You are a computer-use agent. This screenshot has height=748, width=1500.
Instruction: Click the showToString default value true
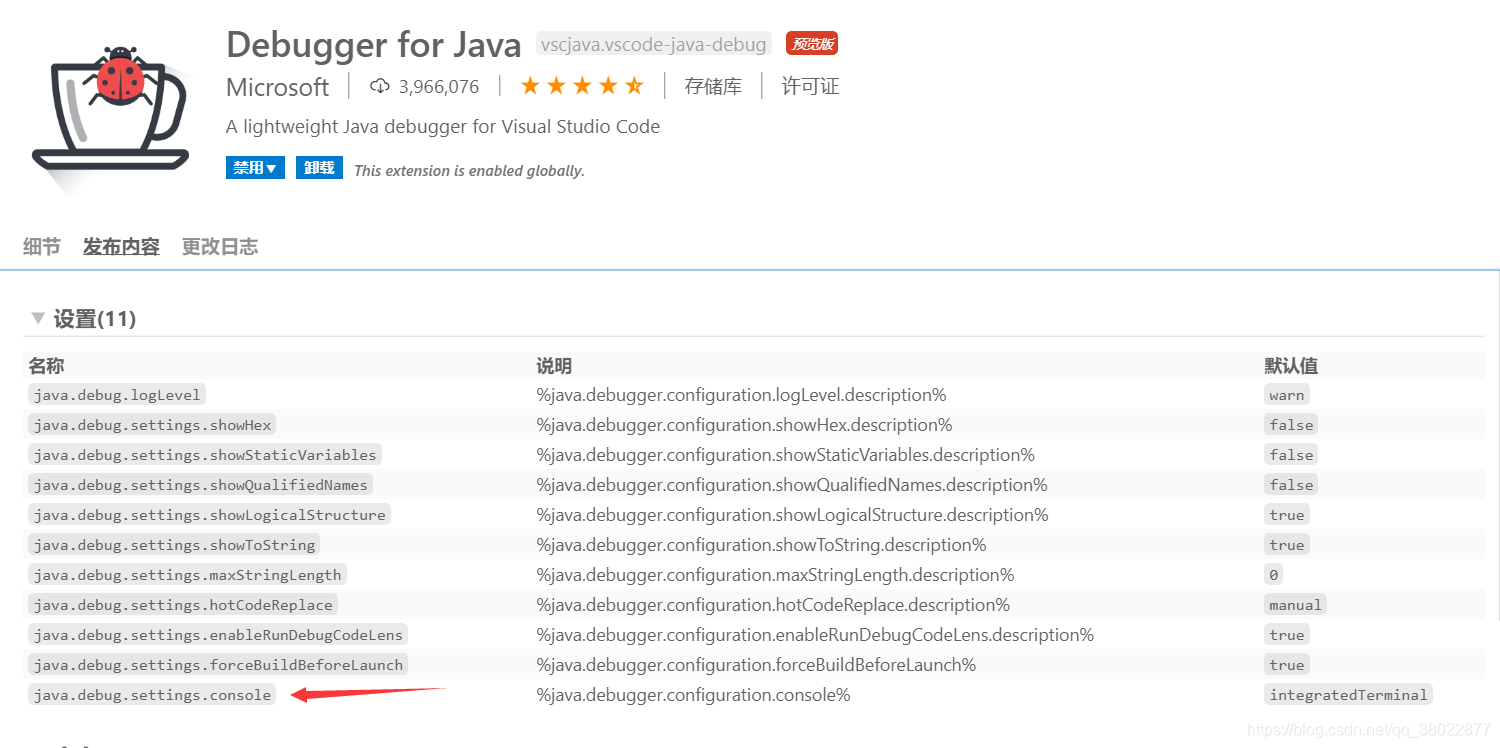point(1287,545)
